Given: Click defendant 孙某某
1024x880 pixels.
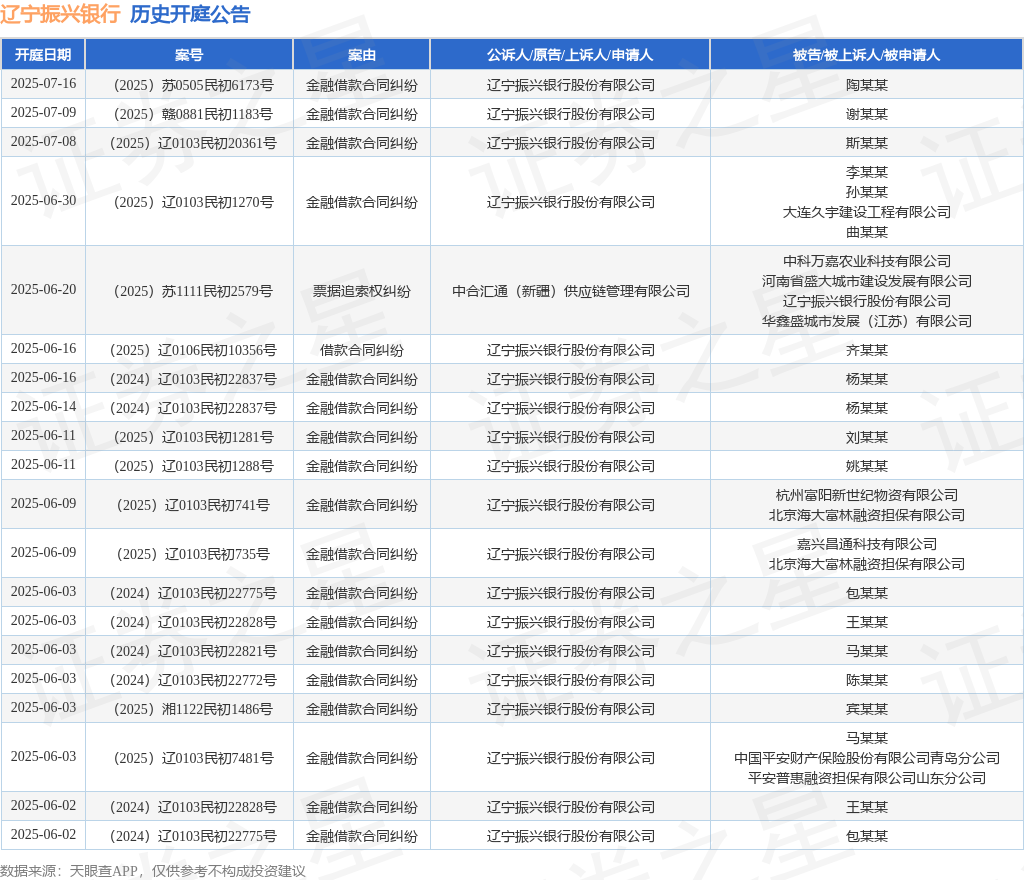Looking at the screenshot, I should pyautogui.click(x=867, y=192).
